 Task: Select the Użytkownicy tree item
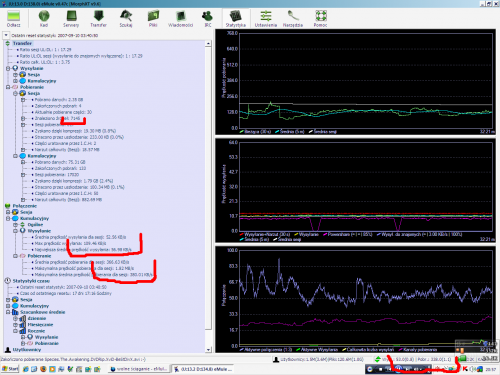point(27,350)
